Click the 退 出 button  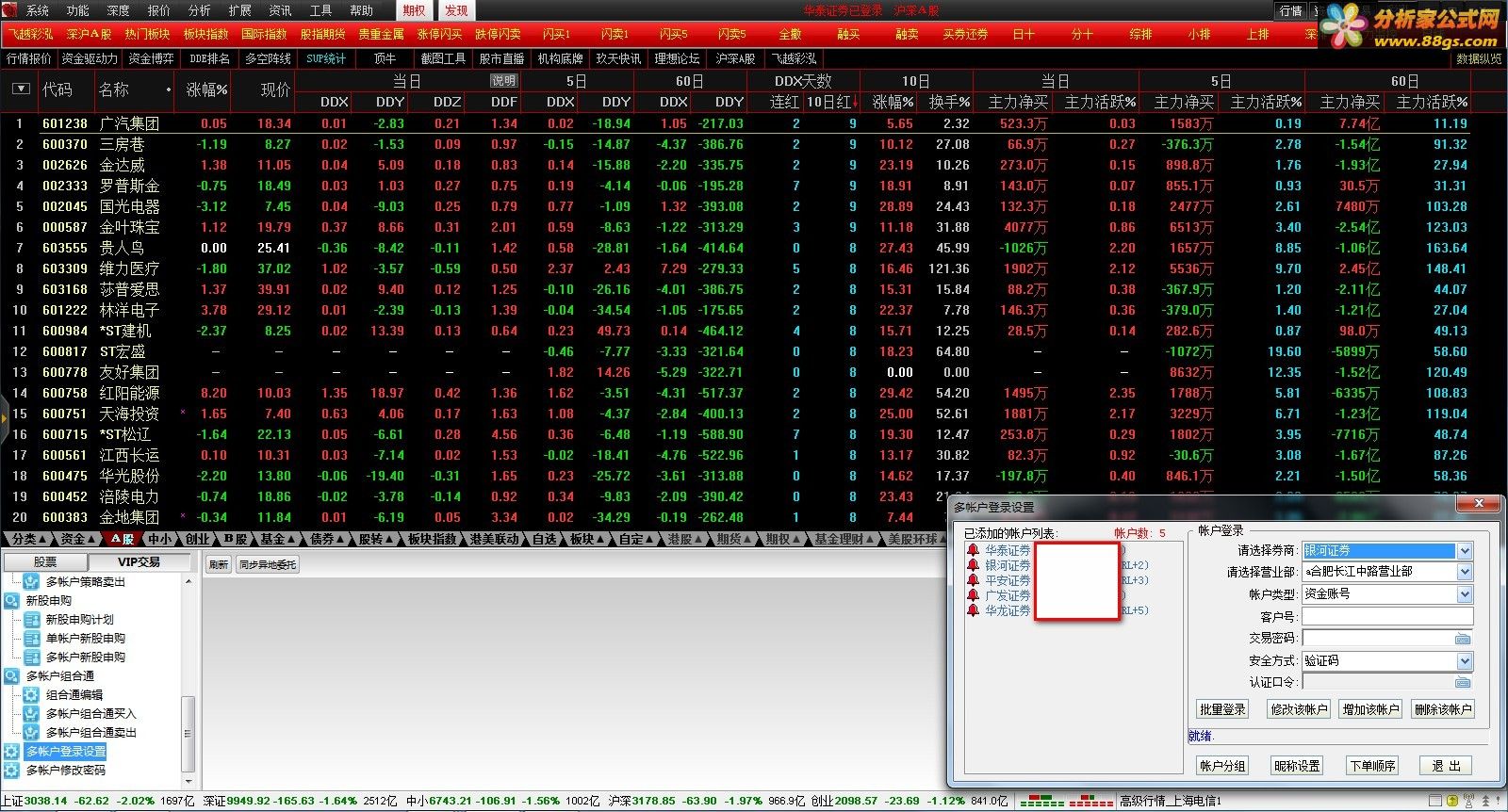[x=1447, y=766]
